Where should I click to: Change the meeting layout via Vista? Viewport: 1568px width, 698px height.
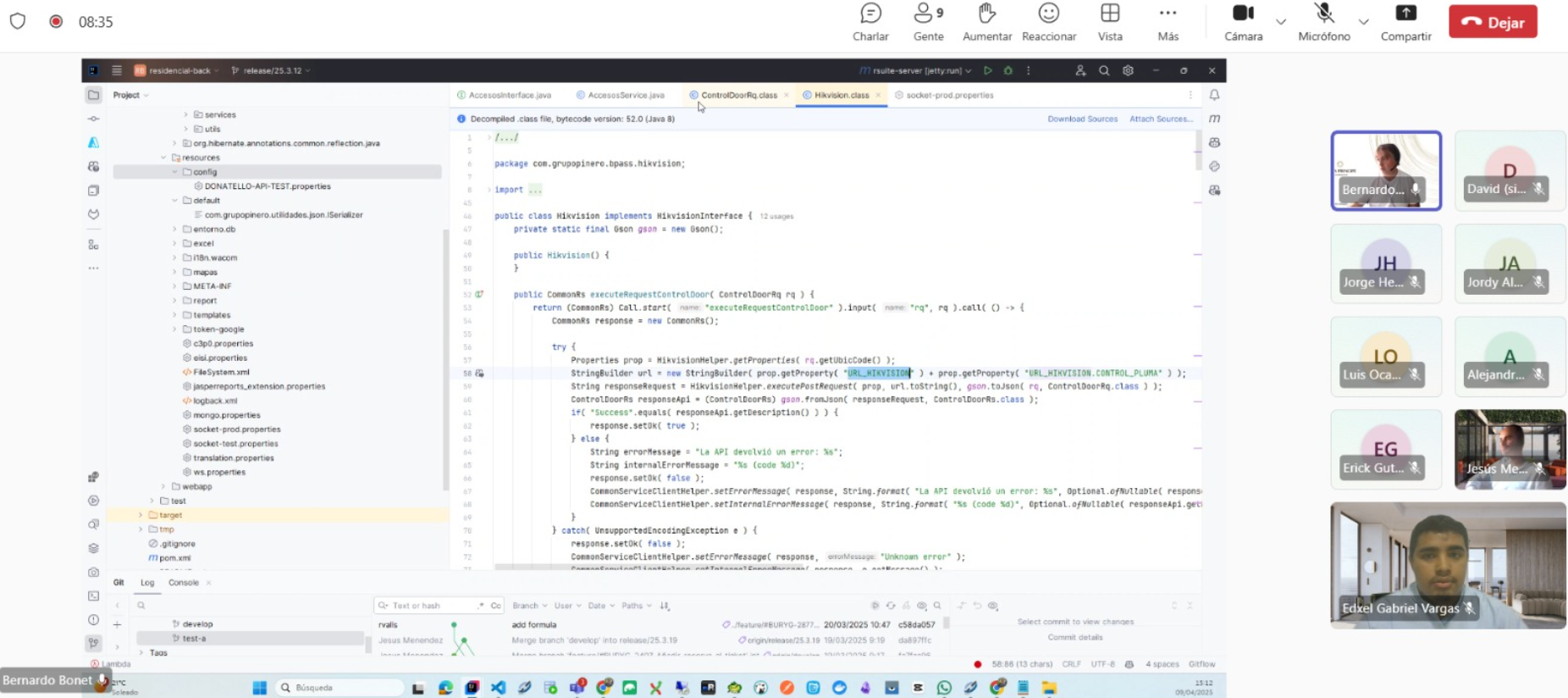tap(1110, 23)
